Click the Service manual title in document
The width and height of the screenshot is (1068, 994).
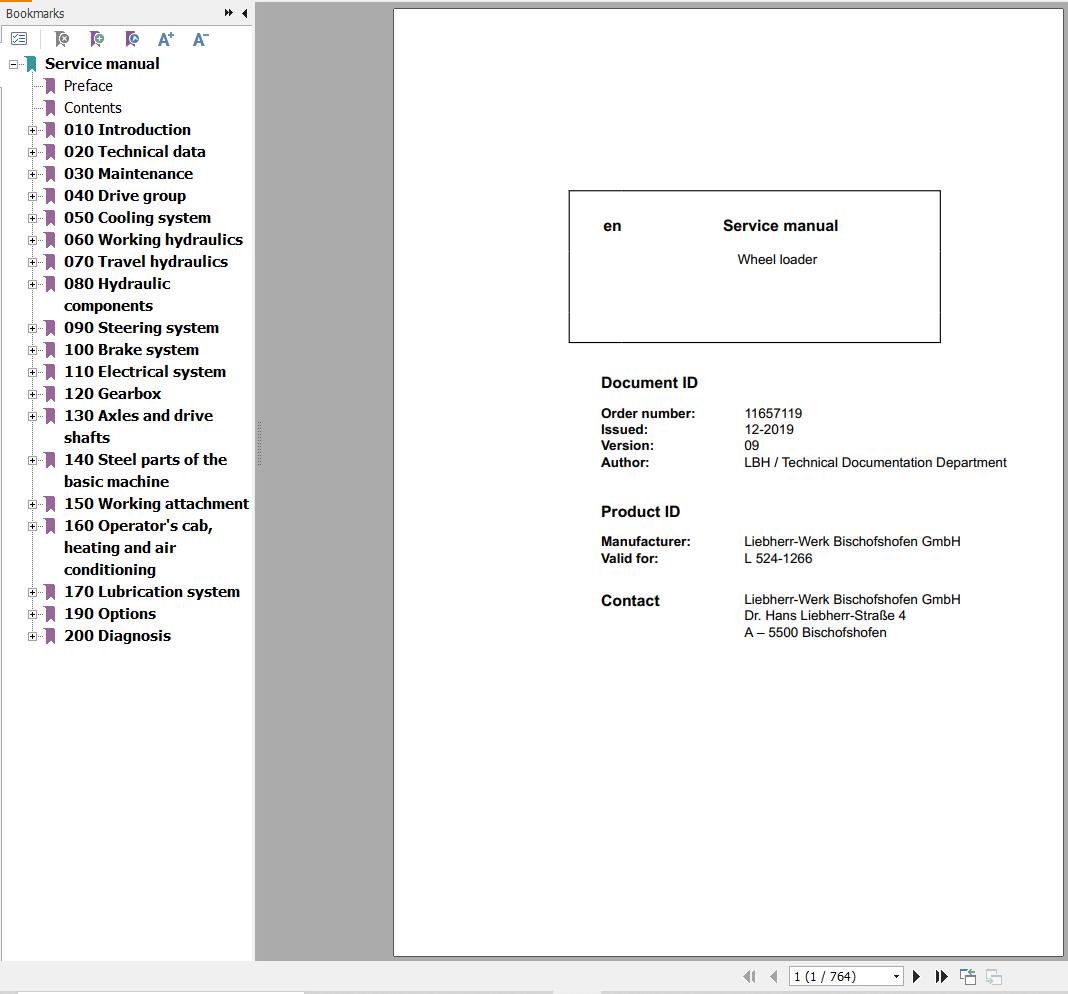[781, 226]
